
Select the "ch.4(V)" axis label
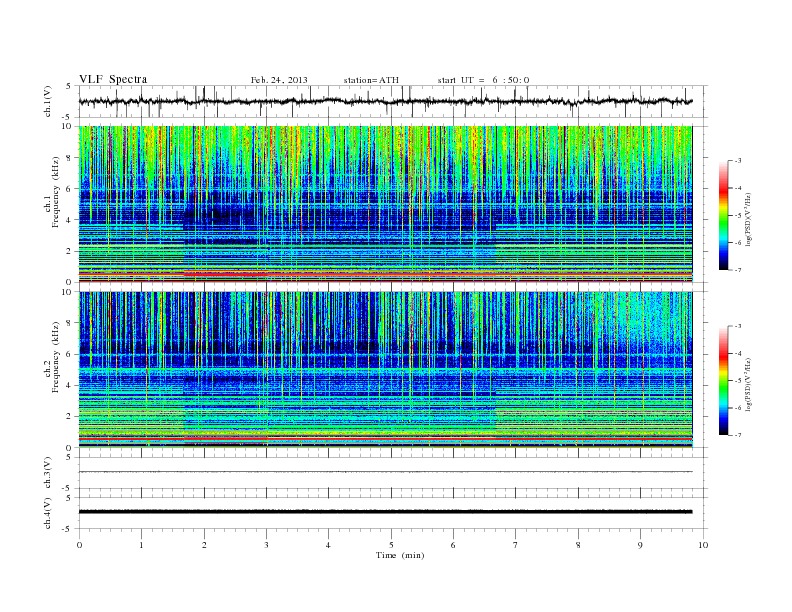pos(48,513)
